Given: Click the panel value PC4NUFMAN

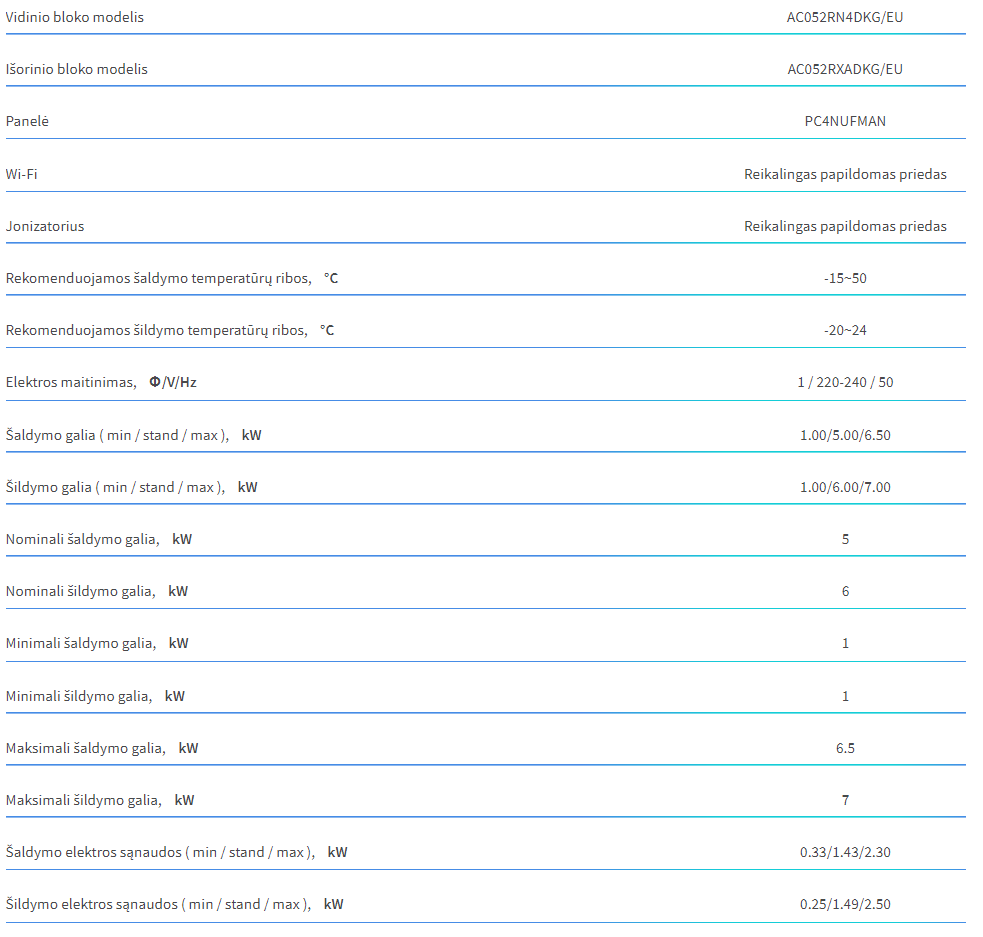Looking at the screenshot, I should click(x=845, y=122).
